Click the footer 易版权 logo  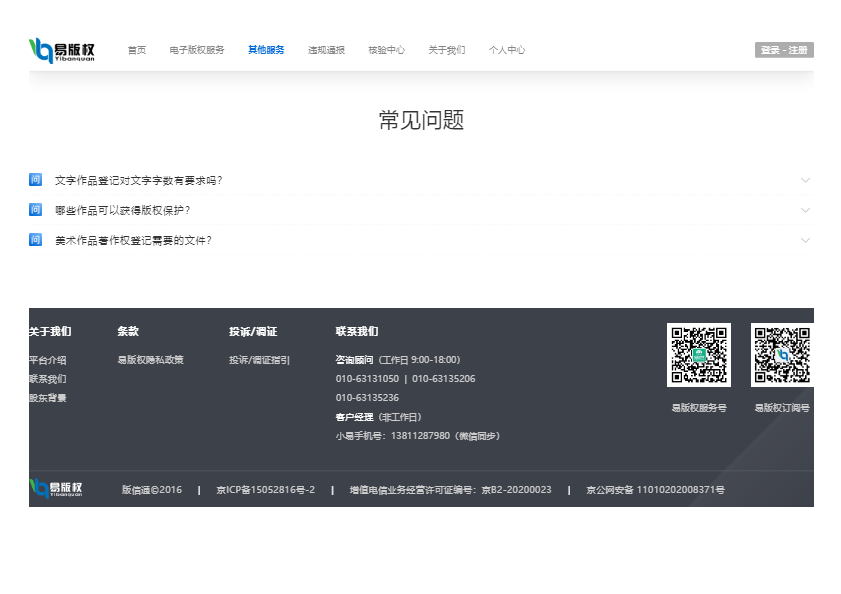[x=56, y=488]
